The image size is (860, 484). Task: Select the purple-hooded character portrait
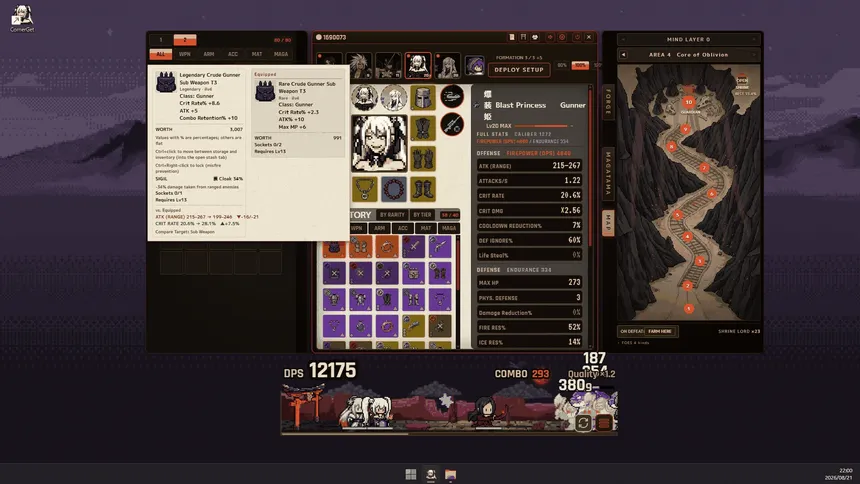tap(474, 65)
